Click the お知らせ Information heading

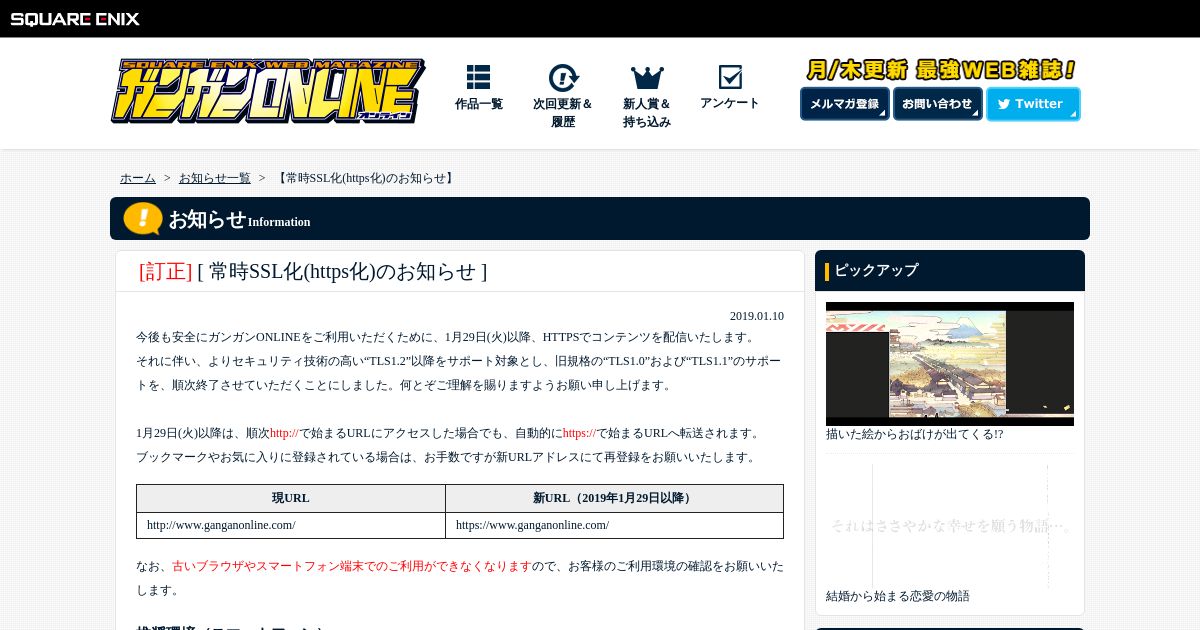point(239,219)
